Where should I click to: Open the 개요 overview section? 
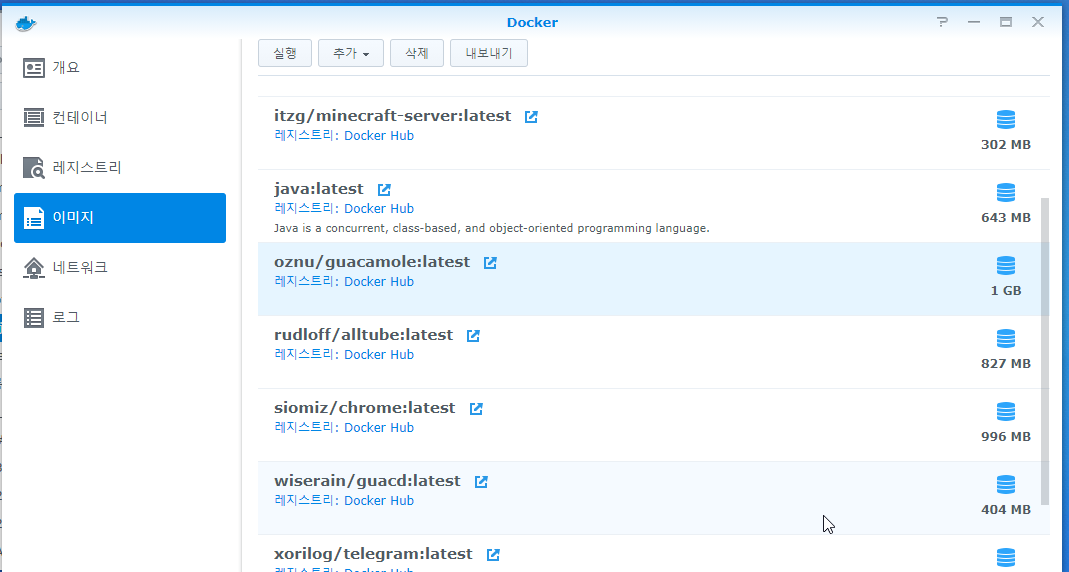[120, 67]
